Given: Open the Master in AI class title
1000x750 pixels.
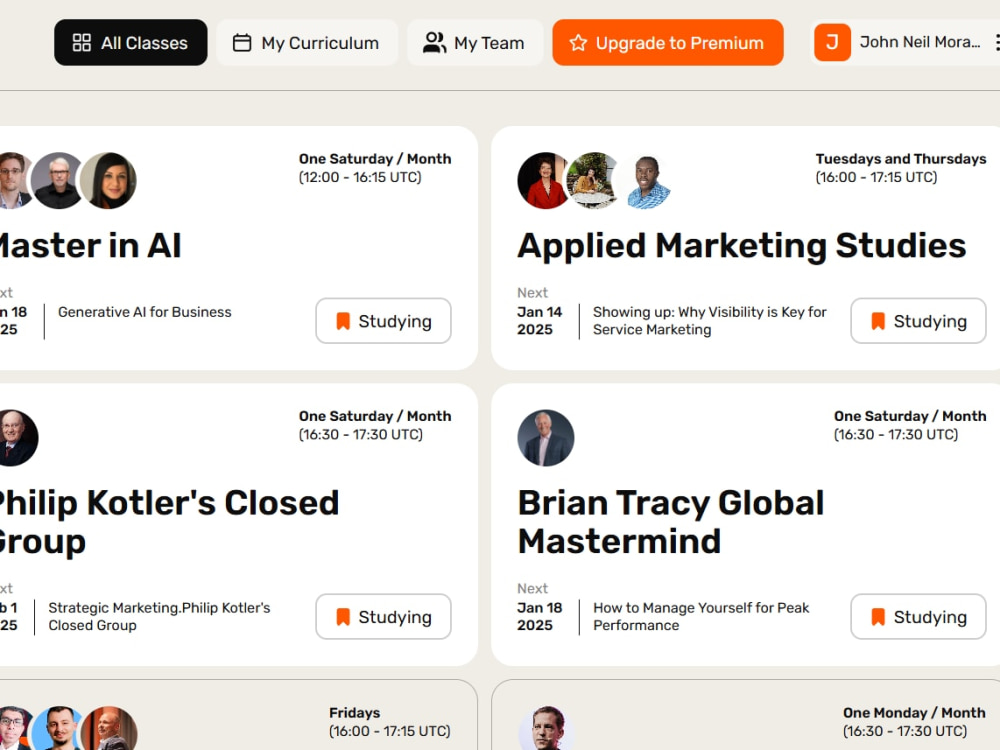Looking at the screenshot, I should pyautogui.click(x=90, y=246).
